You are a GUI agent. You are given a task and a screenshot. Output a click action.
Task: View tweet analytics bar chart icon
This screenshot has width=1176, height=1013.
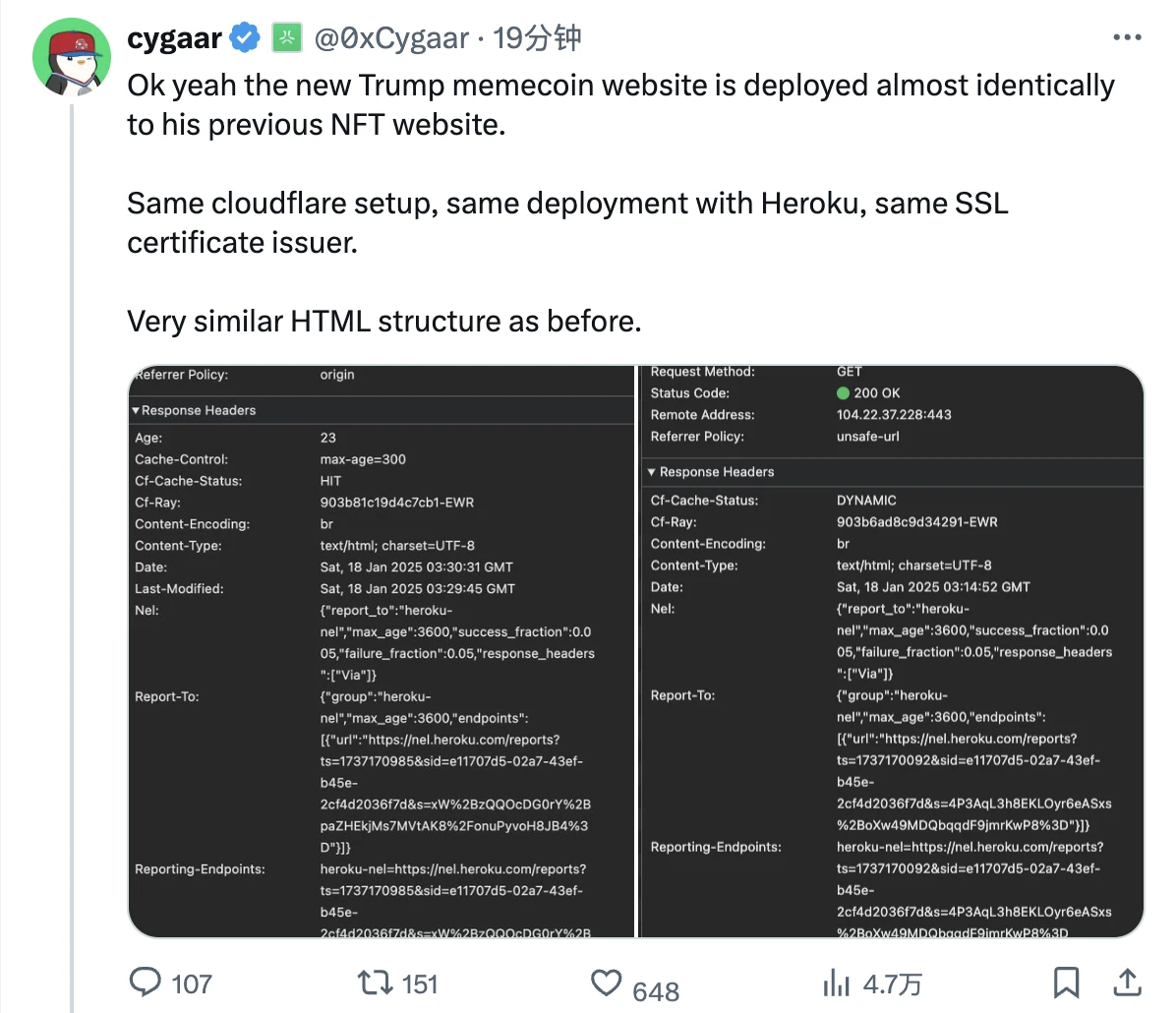836,983
